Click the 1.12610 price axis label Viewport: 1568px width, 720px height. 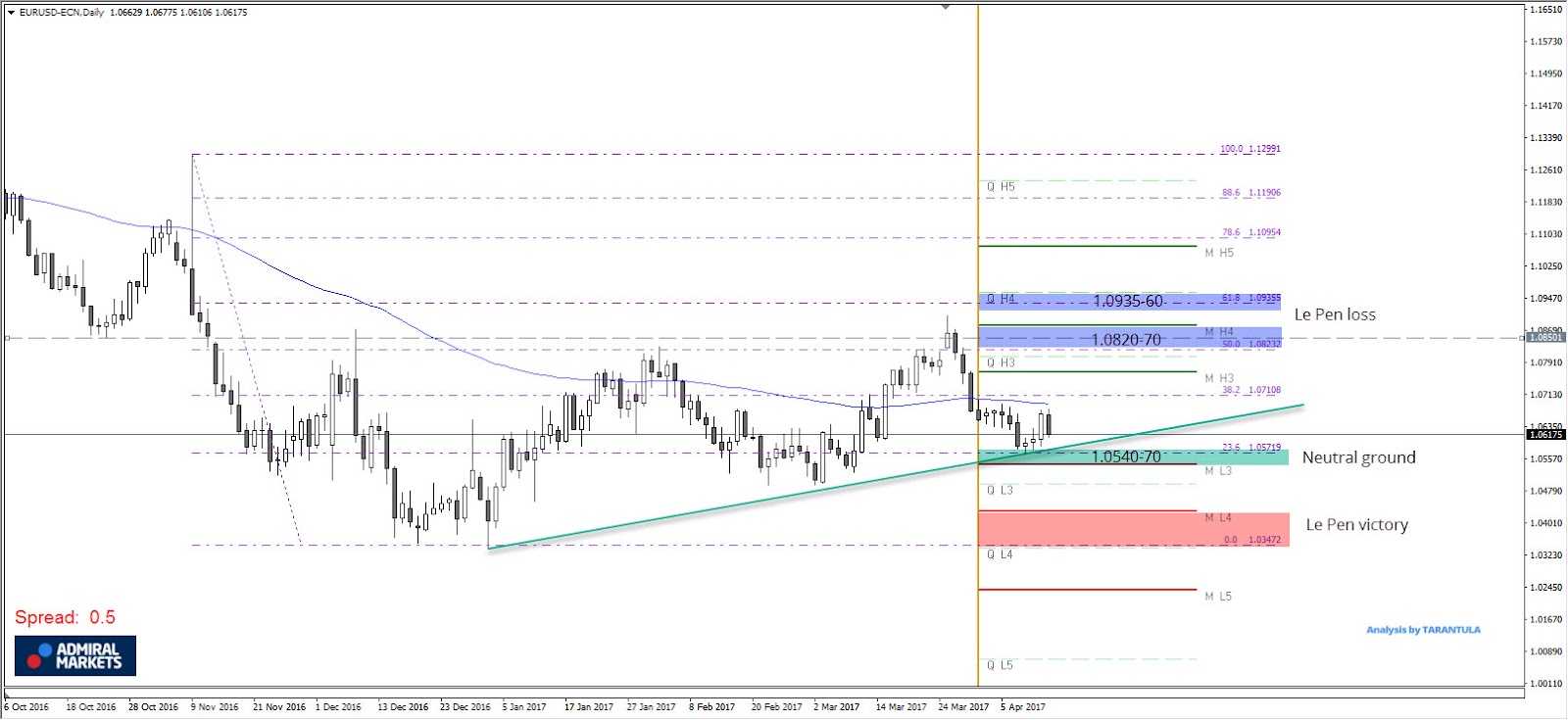click(x=1545, y=170)
